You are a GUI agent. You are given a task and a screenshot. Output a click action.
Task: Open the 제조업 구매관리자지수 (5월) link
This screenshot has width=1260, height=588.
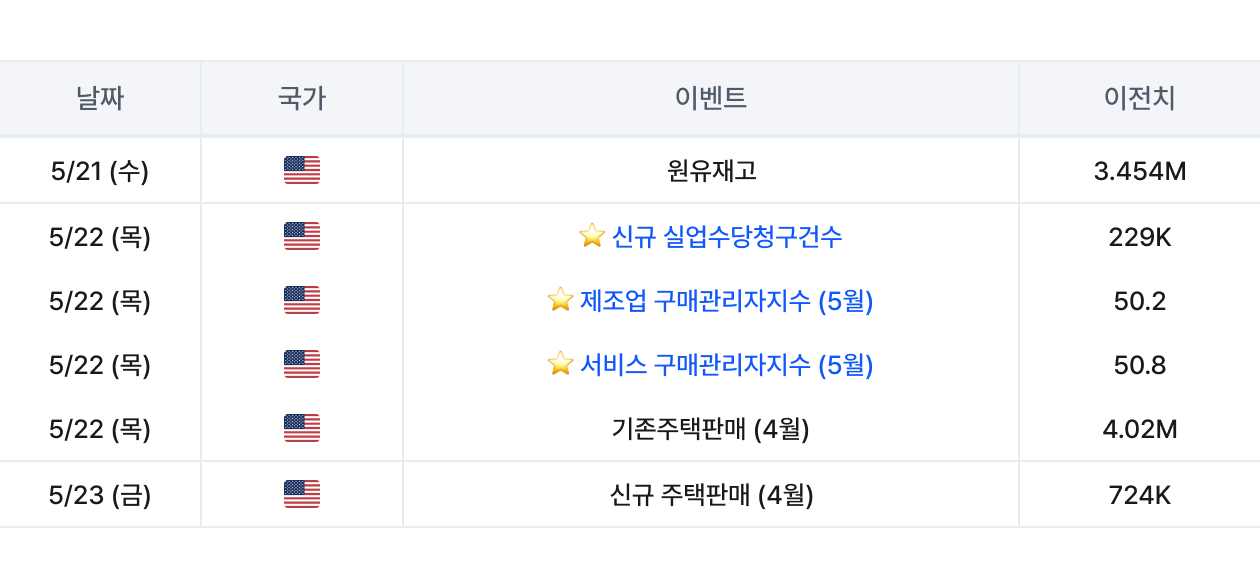[x=727, y=301]
